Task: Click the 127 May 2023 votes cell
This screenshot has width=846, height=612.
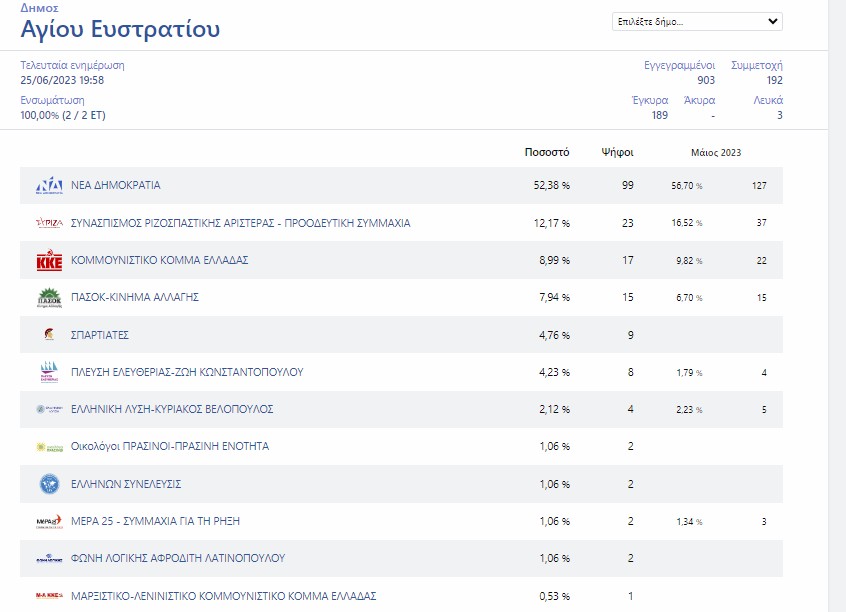Action: pyautogui.click(x=759, y=186)
